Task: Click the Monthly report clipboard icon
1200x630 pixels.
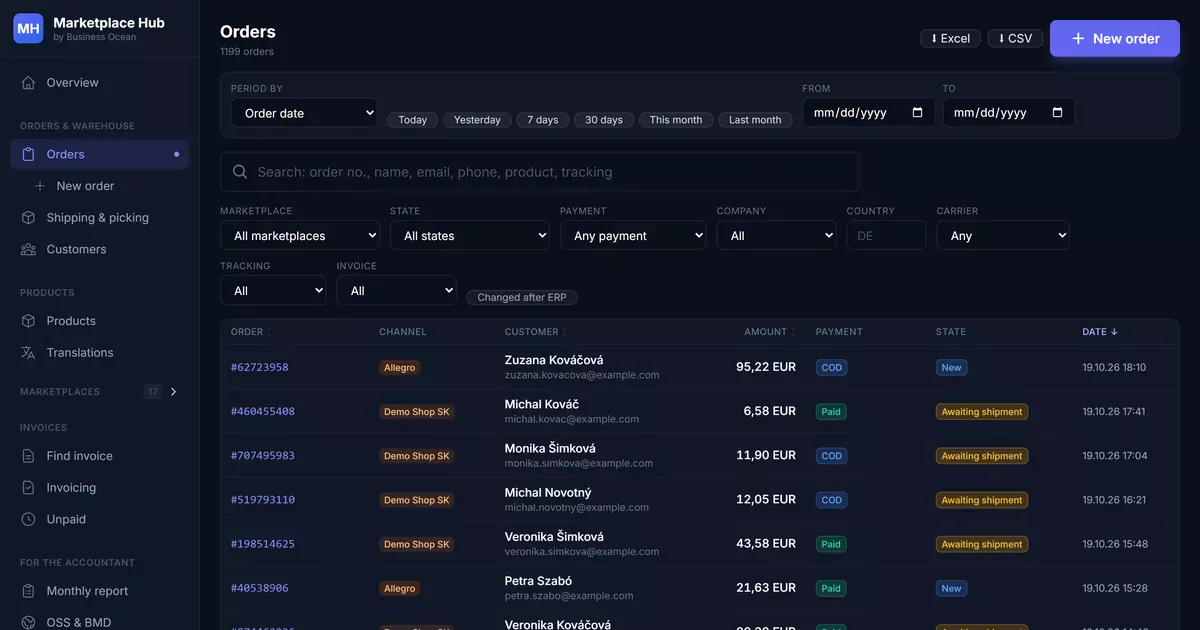Action: coord(28,591)
